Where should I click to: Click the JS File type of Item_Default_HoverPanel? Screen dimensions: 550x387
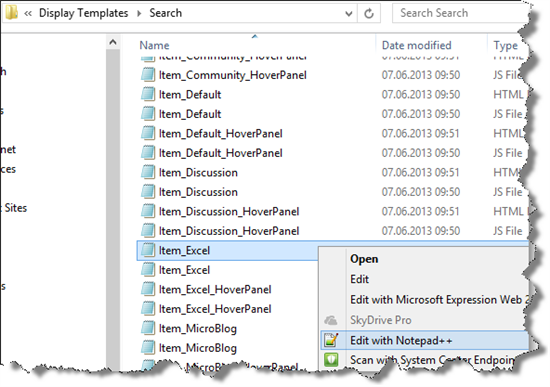(508, 153)
